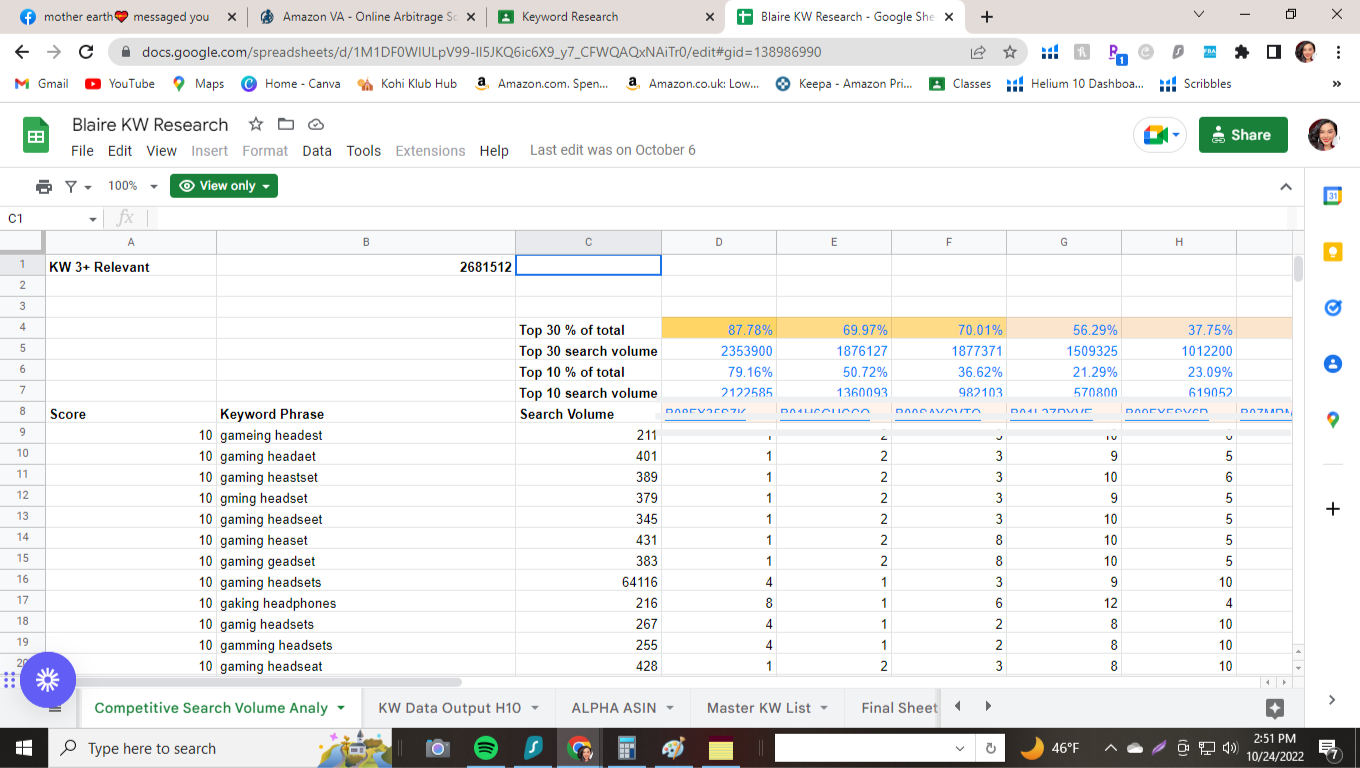Open the zoom level 100% dropdown
Viewport: 1360px width, 768px height.
click(x=133, y=186)
